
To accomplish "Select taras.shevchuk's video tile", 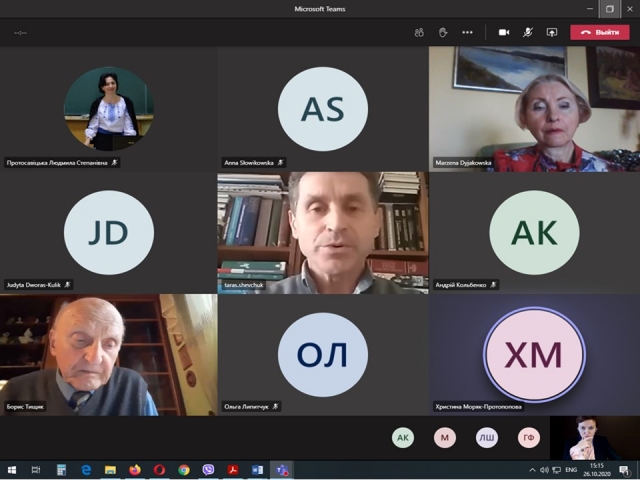I will point(323,233).
